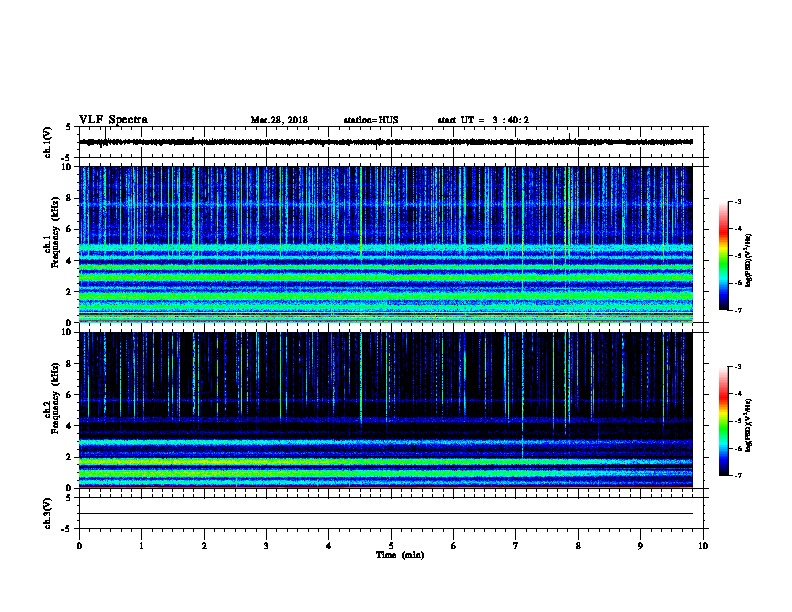Click time-axis tick label "2"

pyautogui.click(x=204, y=546)
